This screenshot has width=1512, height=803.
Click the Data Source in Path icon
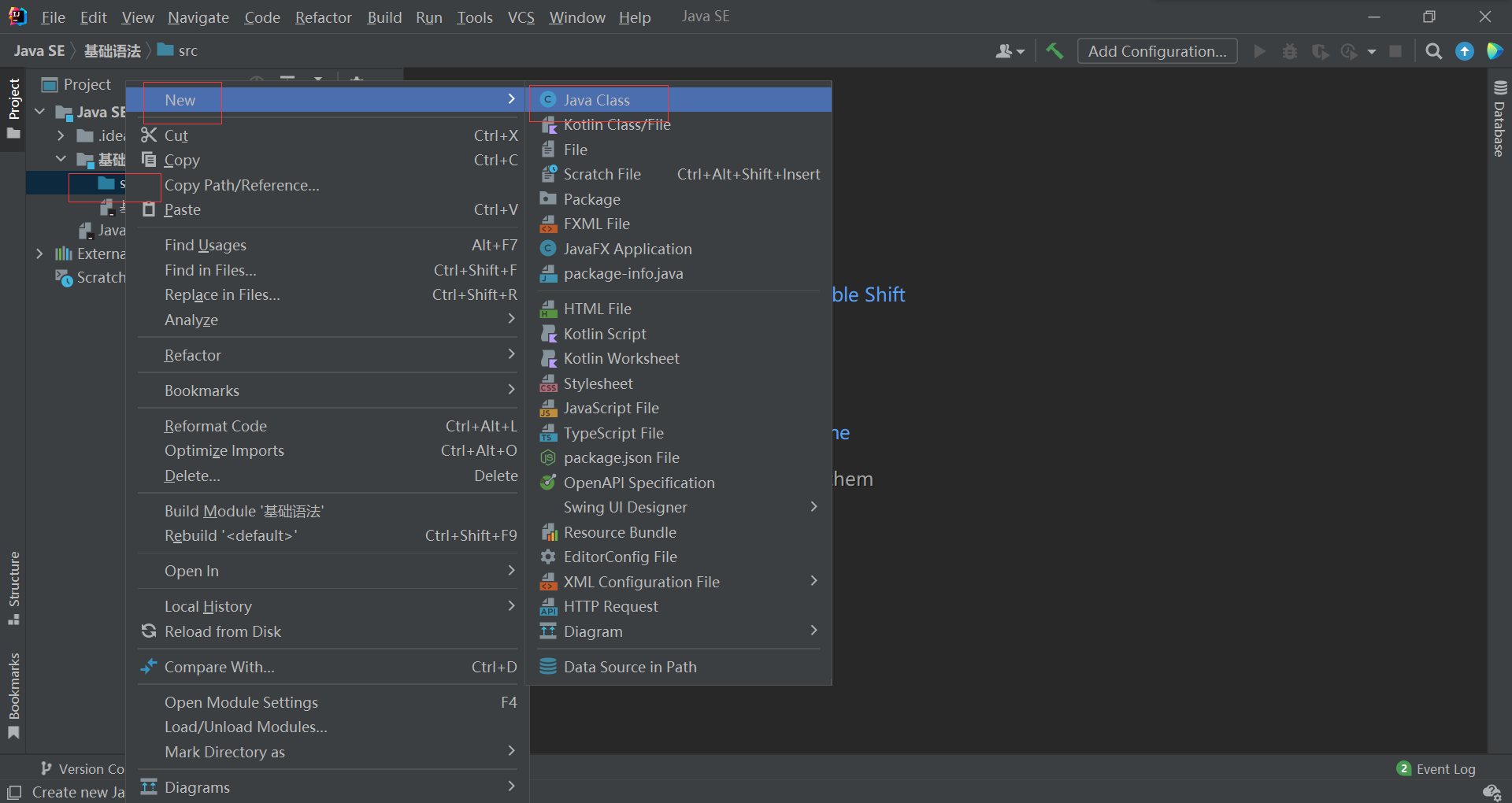point(549,667)
